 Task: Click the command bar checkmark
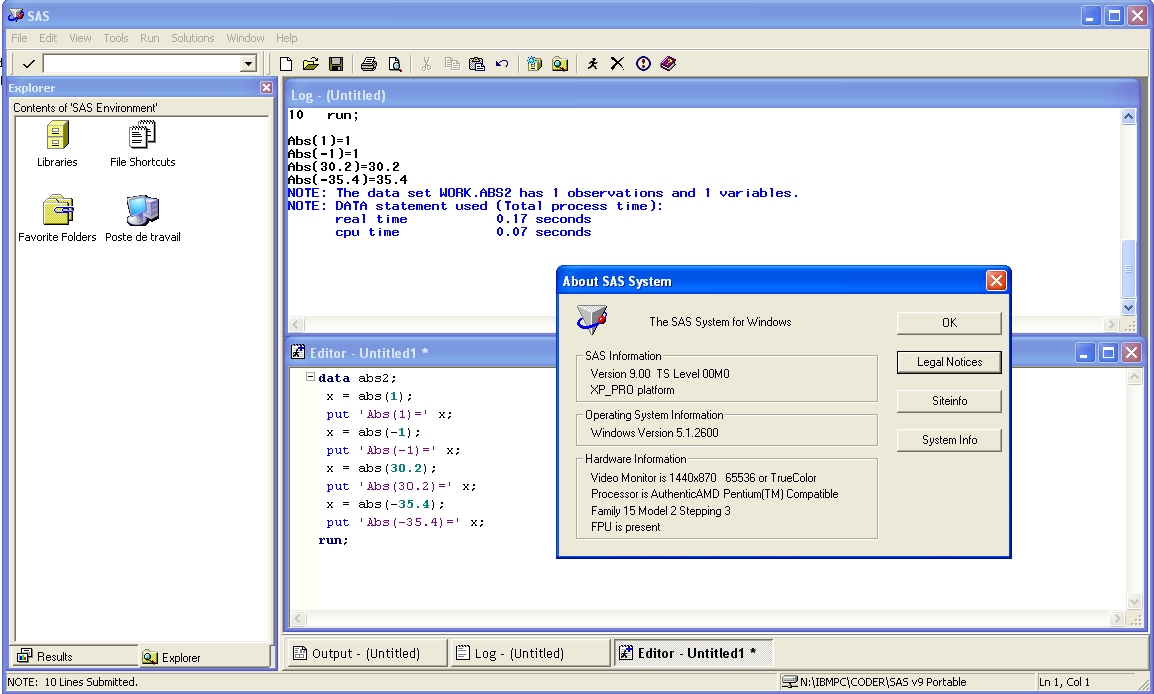(28, 64)
